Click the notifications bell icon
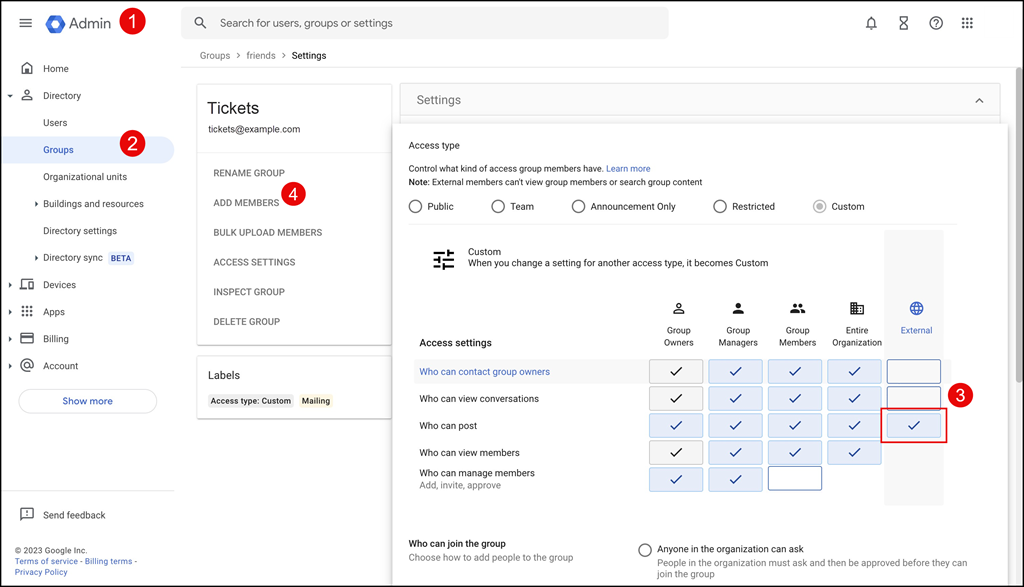The width and height of the screenshot is (1024, 587). point(871,23)
